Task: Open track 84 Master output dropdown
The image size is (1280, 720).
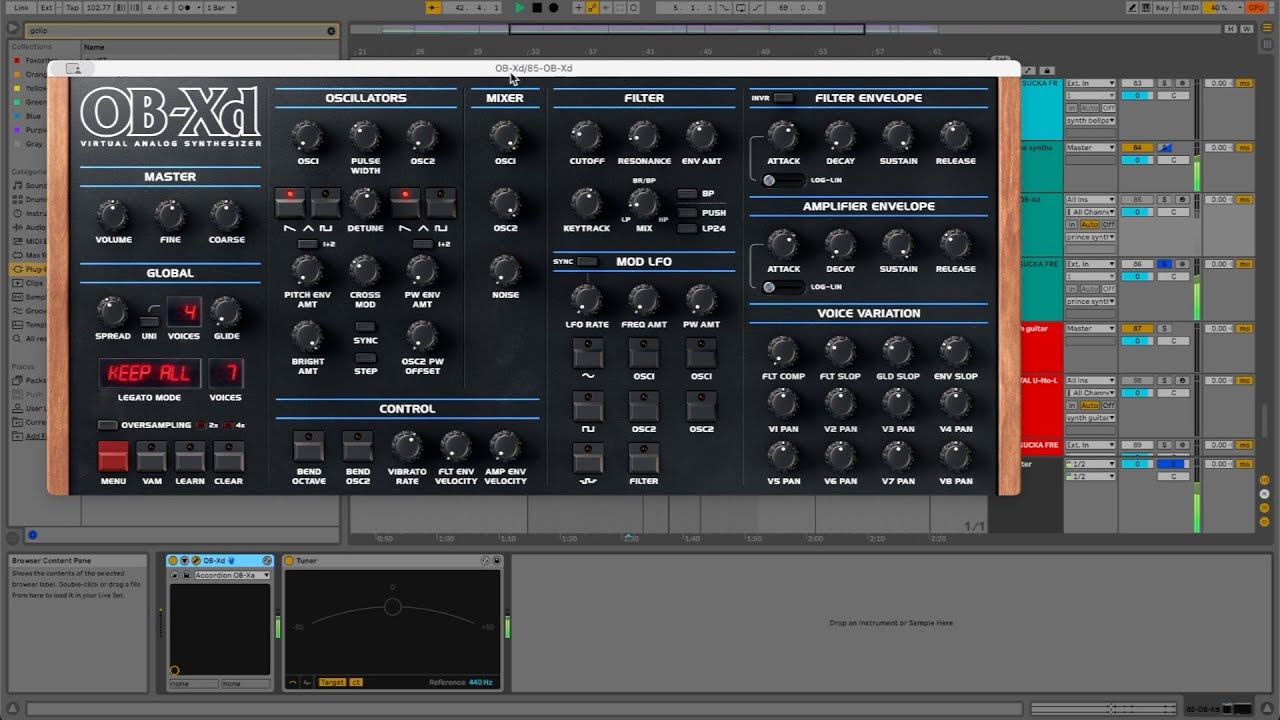Action: point(1090,148)
